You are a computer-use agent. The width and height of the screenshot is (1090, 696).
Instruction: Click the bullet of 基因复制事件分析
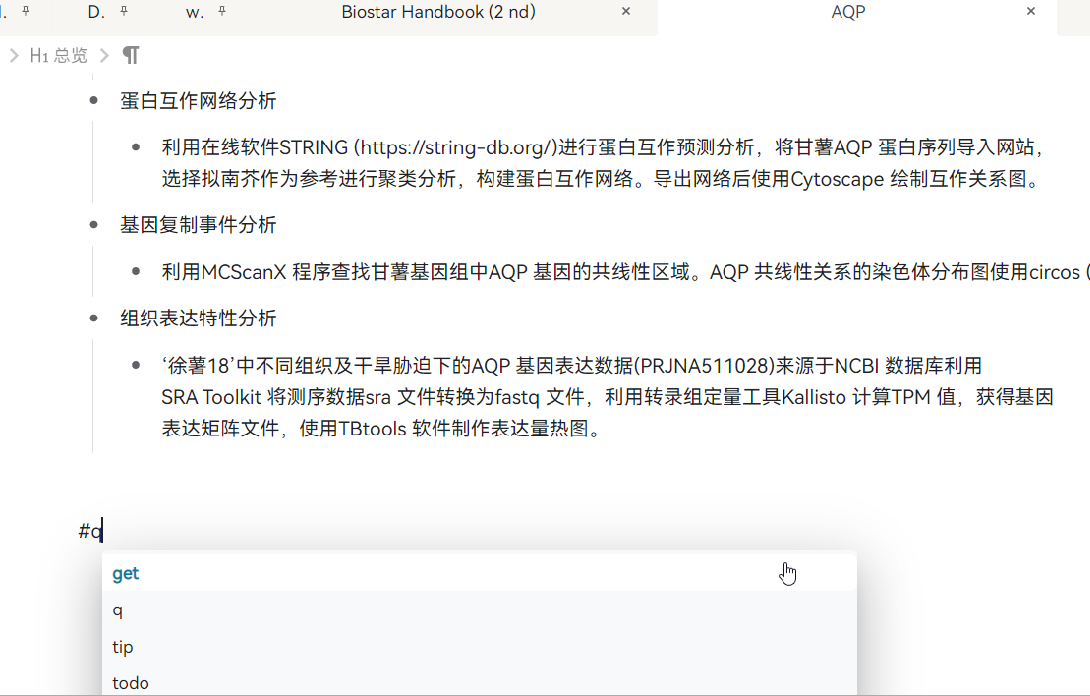93,225
